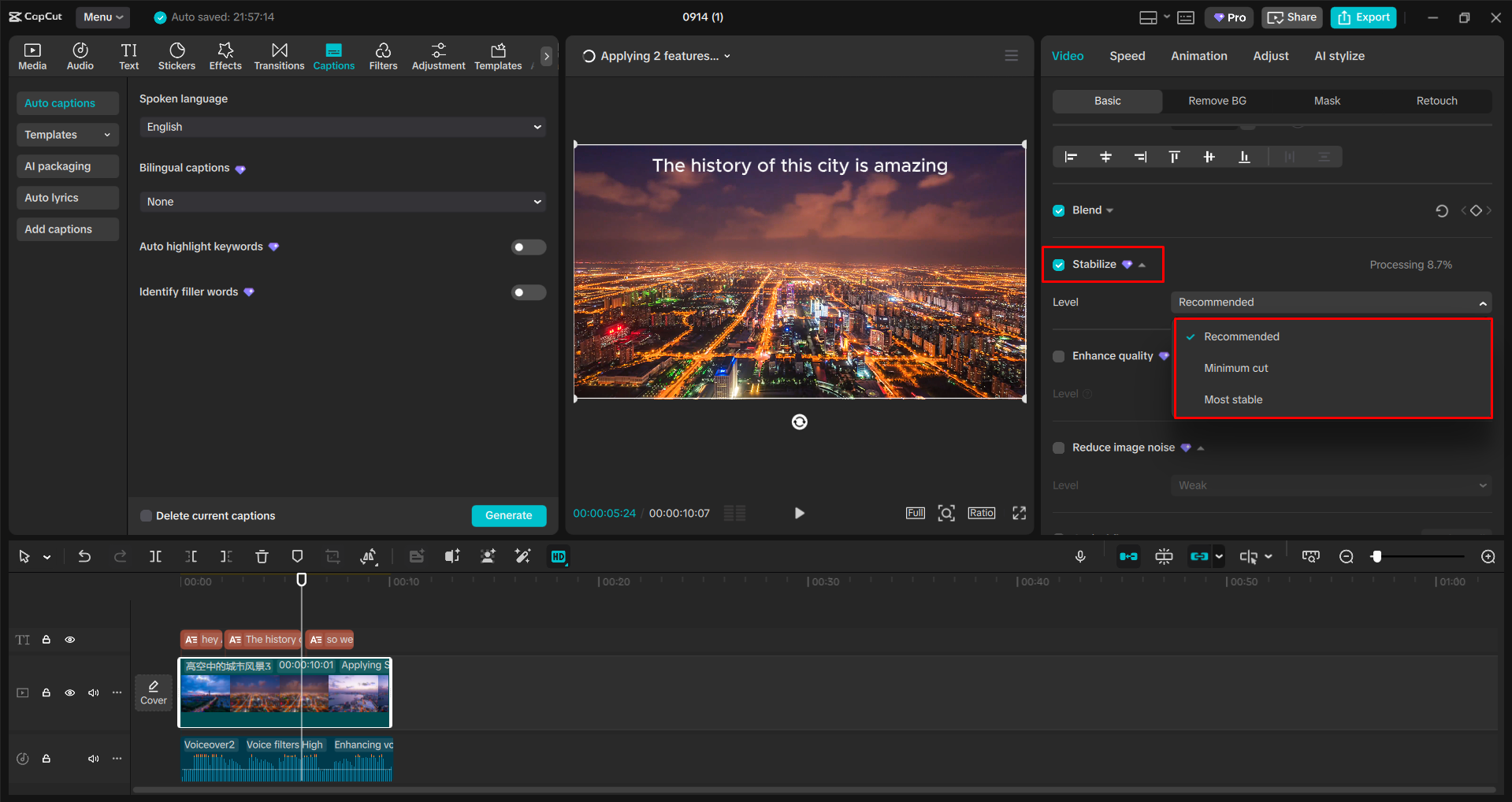1512x802 pixels.
Task: Switch to the Speed tab
Action: 1127,55
